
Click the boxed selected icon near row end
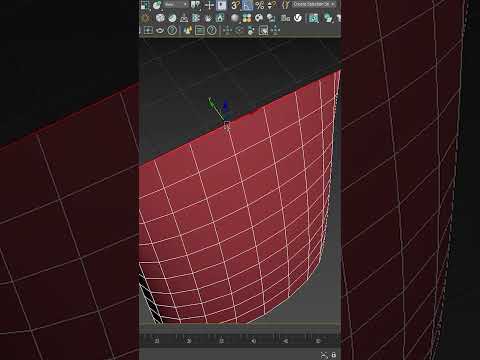pyautogui.click(x=263, y=30)
